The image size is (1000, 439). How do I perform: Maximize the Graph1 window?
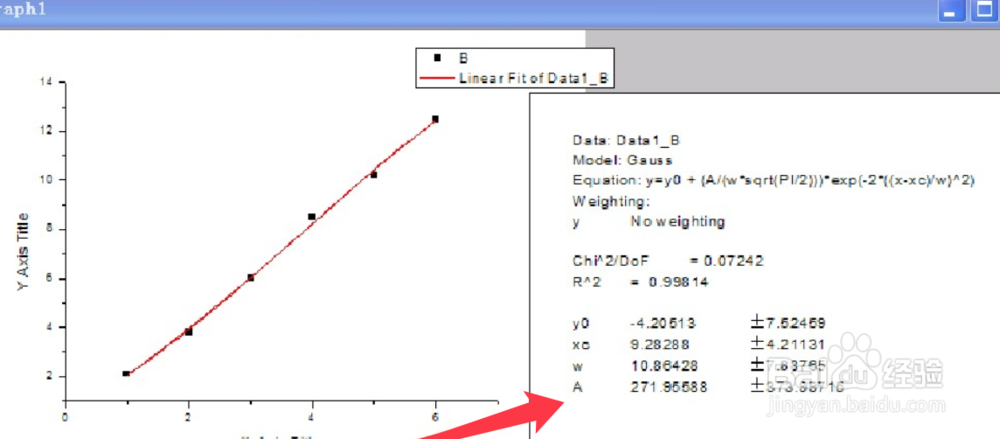click(x=983, y=12)
